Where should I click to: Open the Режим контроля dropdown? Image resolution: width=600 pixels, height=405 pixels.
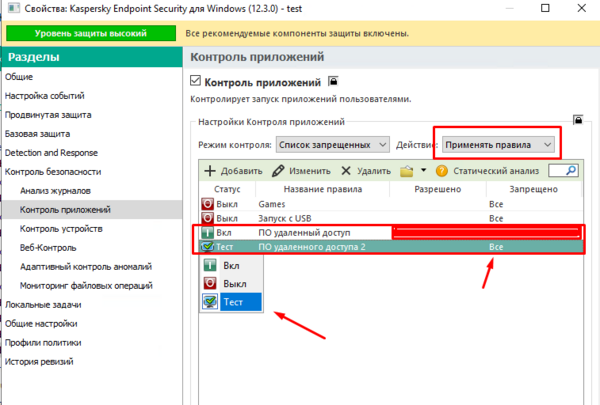click(x=333, y=145)
